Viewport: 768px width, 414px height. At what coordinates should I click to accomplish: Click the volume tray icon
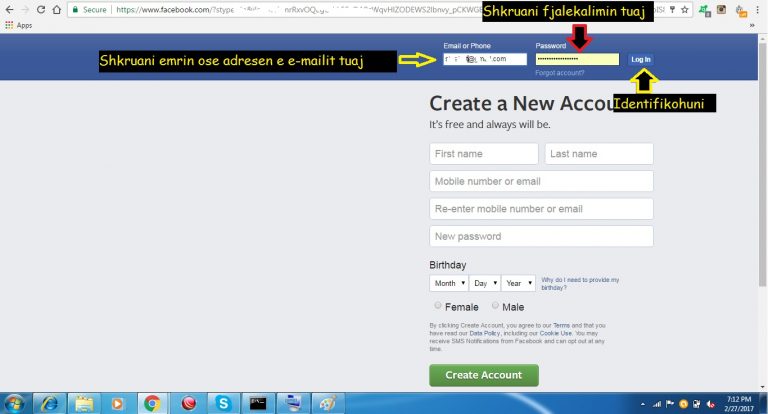coord(710,404)
